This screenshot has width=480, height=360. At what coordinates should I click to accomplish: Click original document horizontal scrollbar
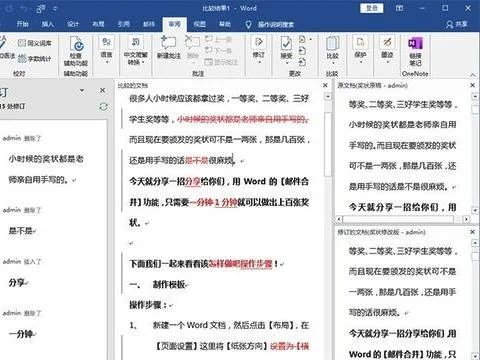398,219
